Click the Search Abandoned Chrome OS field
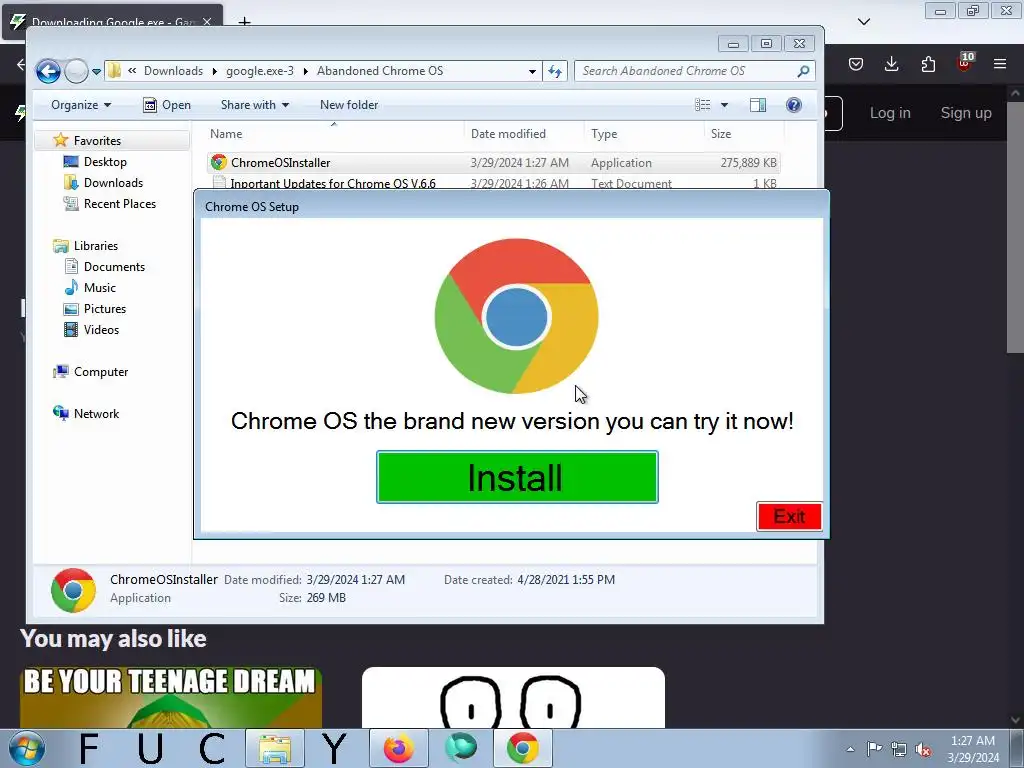This screenshot has height=768, width=1024. pos(686,71)
